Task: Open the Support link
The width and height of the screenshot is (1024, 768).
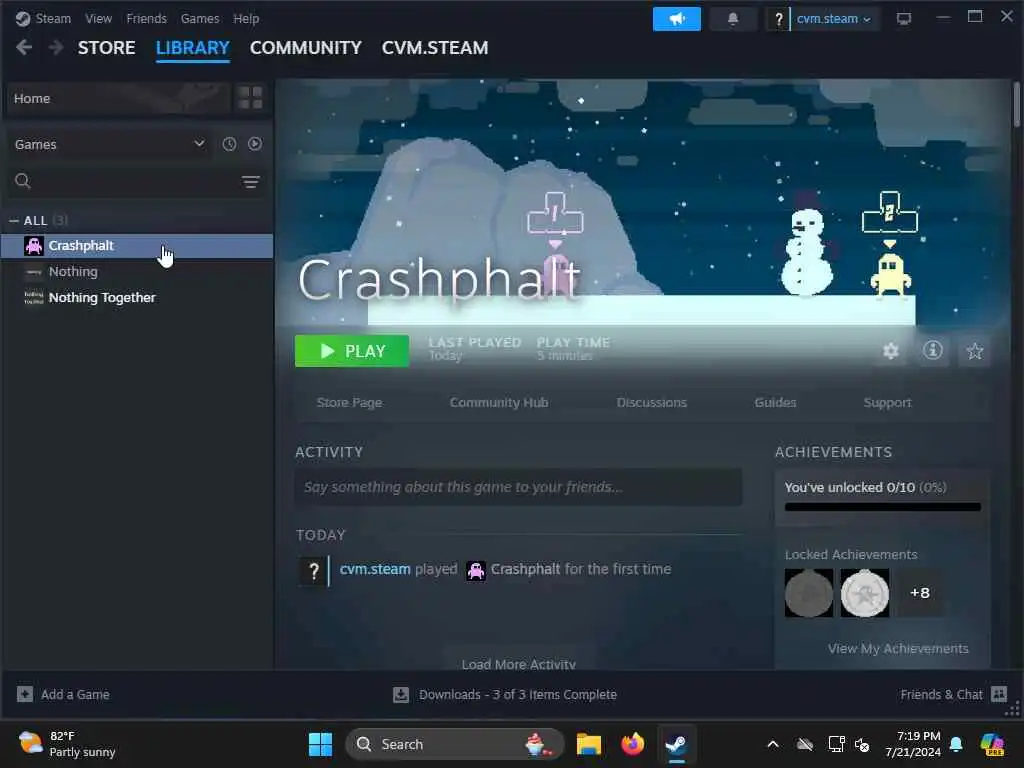Action: click(887, 402)
